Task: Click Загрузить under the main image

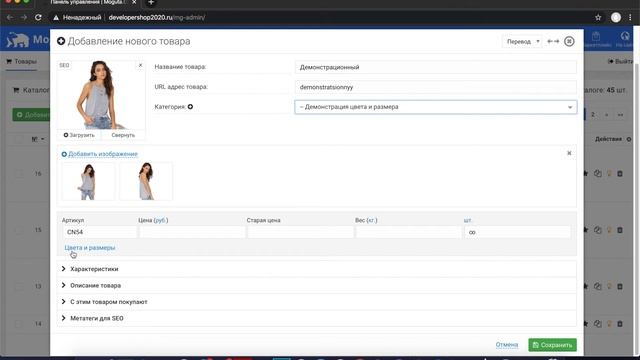Action: (x=79, y=135)
